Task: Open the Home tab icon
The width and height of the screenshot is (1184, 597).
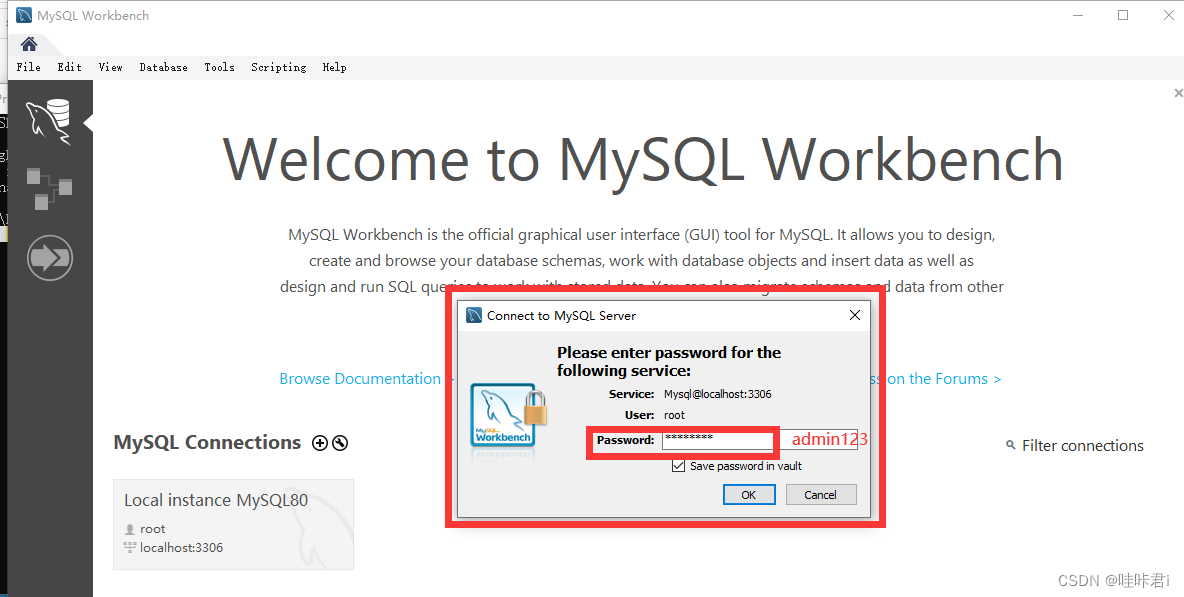Action: (x=29, y=43)
